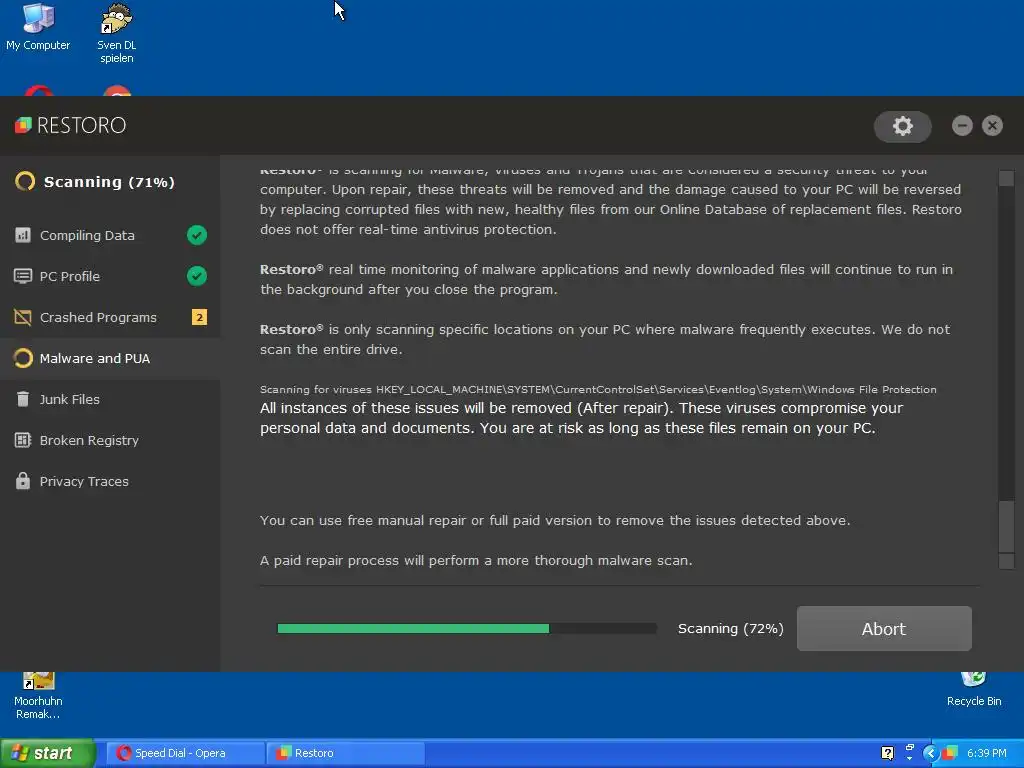This screenshot has width=1024, height=768.
Task: Open My Computer desktop icon
Action: tap(38, 27)
